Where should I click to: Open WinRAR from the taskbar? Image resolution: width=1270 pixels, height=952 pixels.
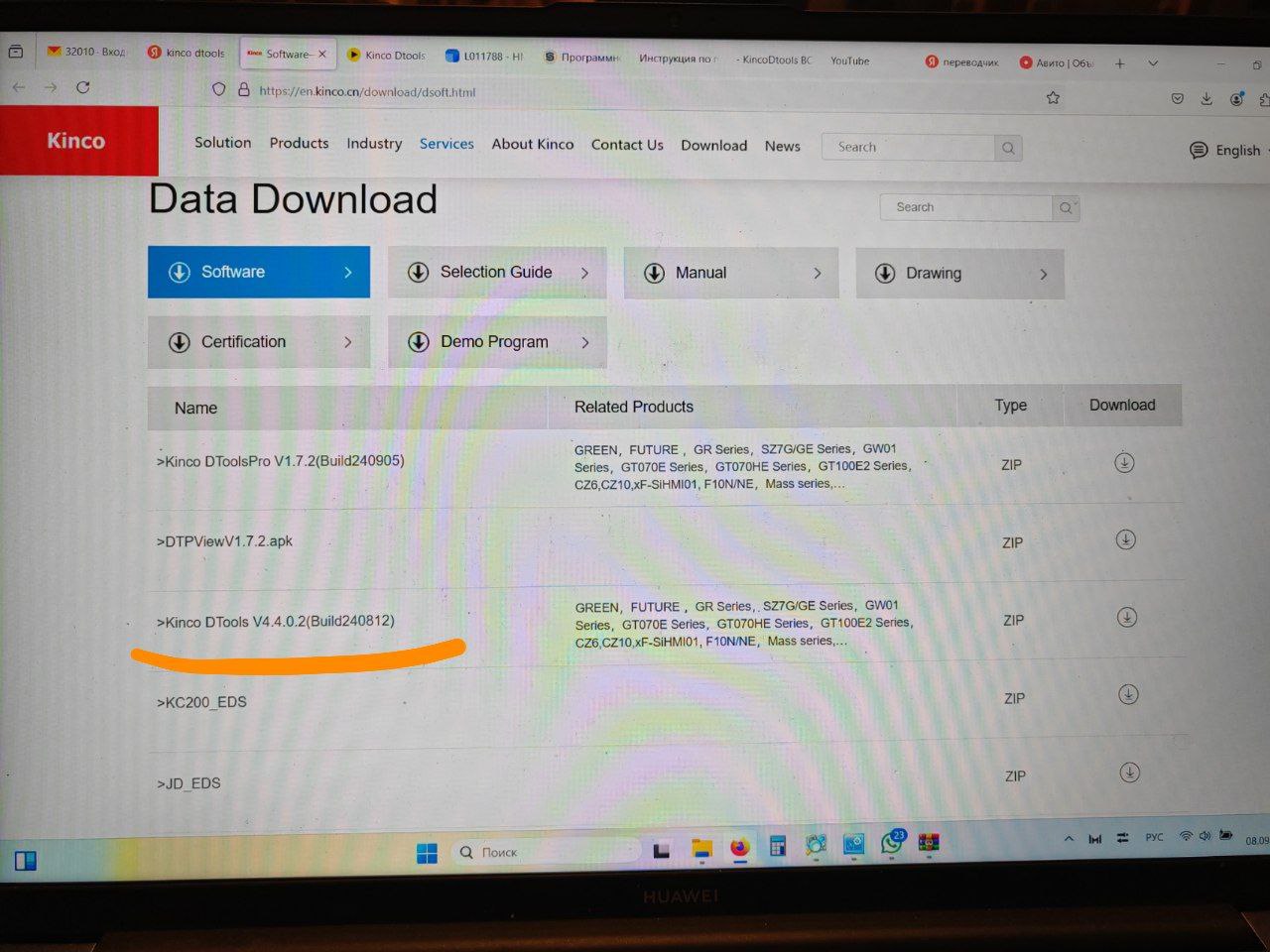tap(929, 842)
